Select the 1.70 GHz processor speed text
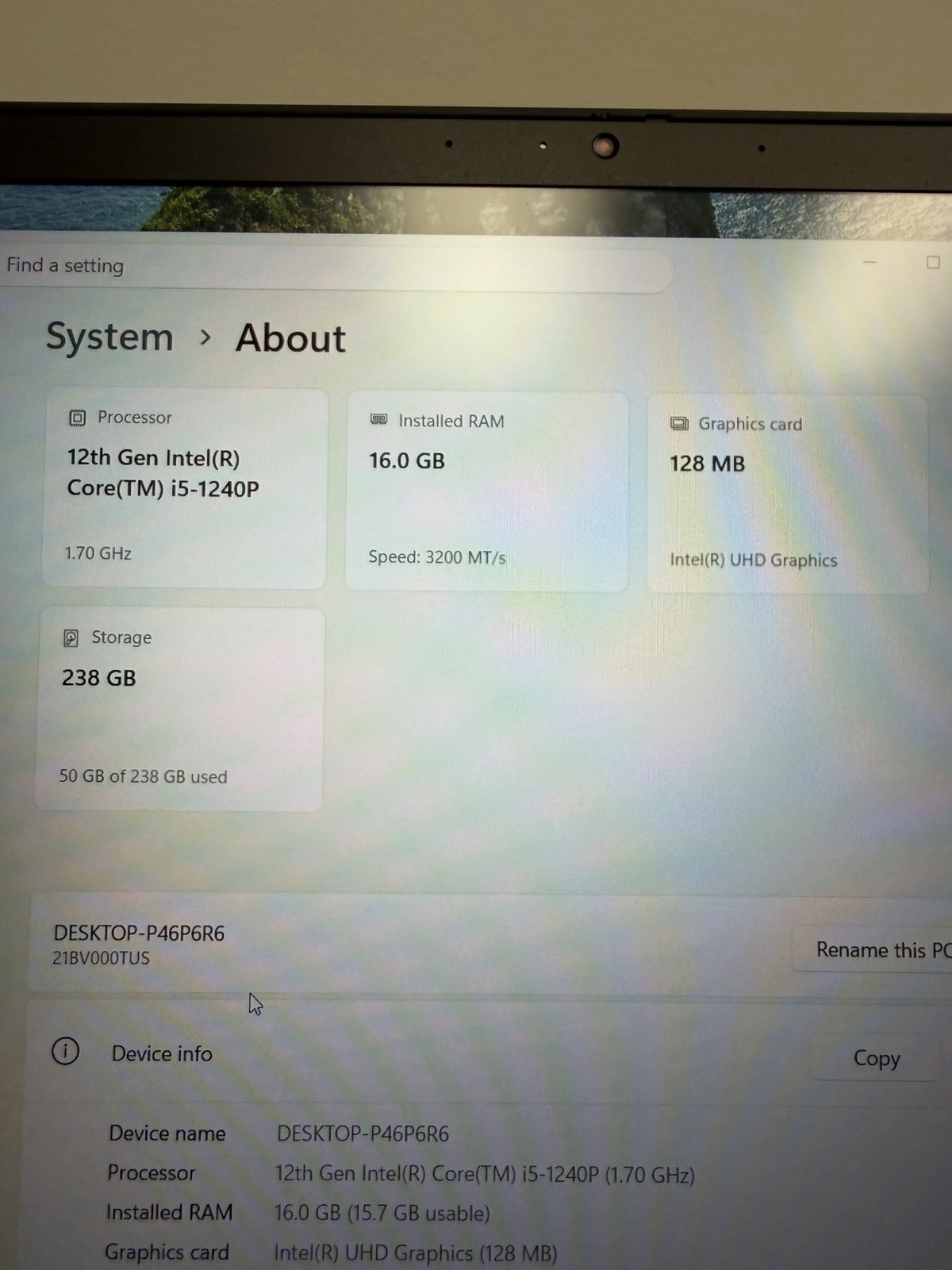 pyautogui.click(x=98, y=553)
